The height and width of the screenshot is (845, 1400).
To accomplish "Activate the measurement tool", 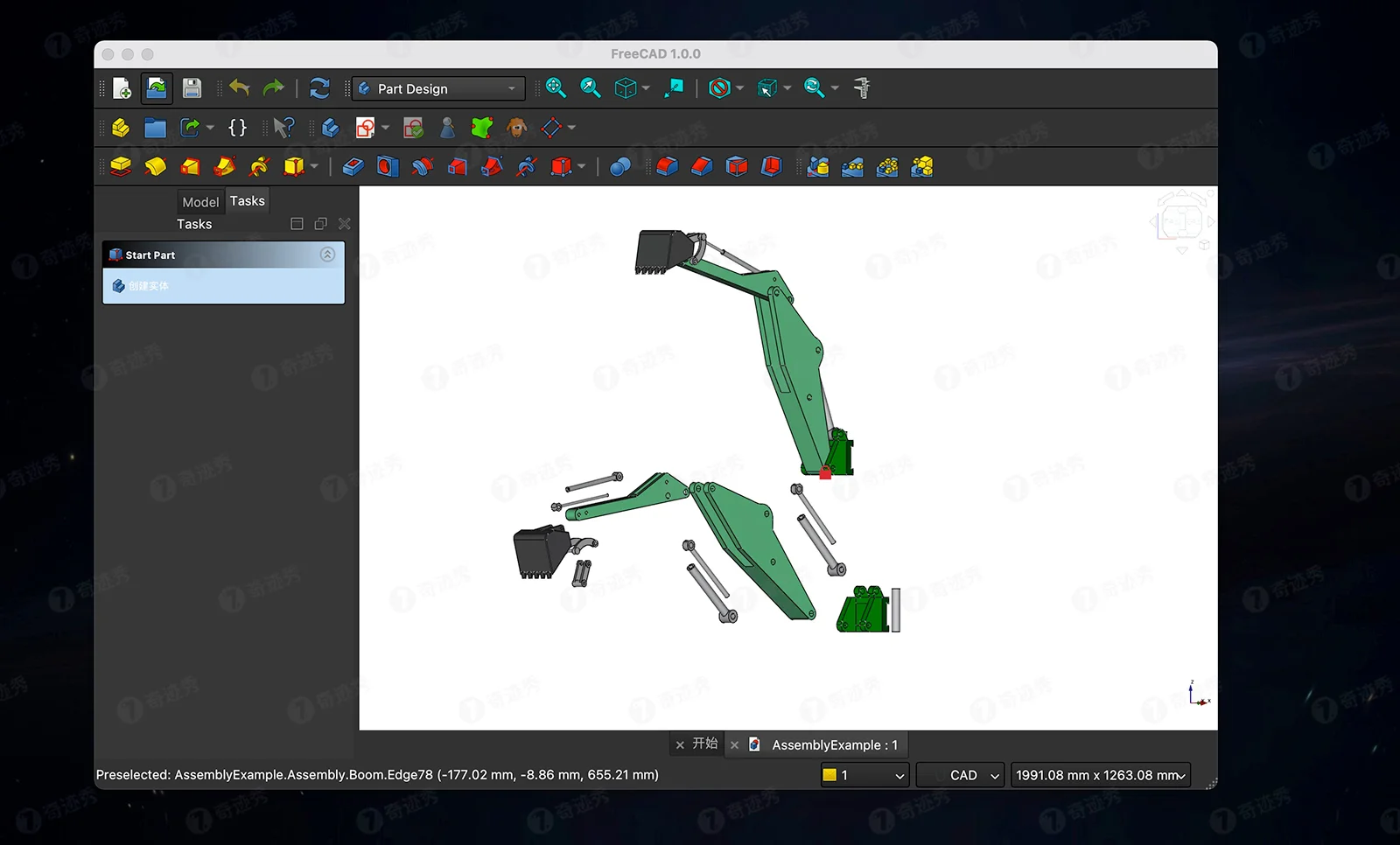I will (x=862, y=87).
